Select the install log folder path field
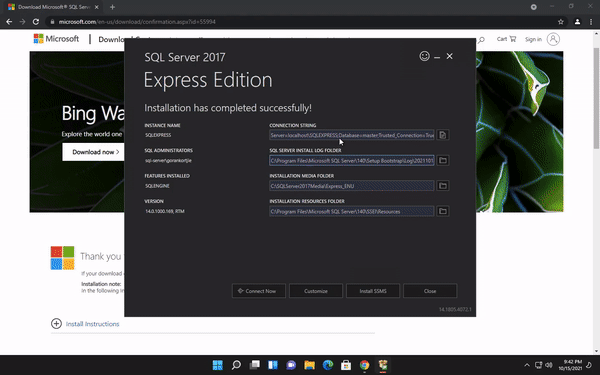The image size is (600, 375). point(352,160)
